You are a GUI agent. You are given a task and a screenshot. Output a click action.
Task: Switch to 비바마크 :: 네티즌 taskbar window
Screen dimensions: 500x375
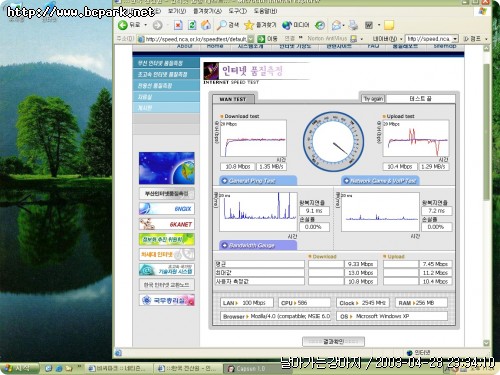tap(117, 368)
